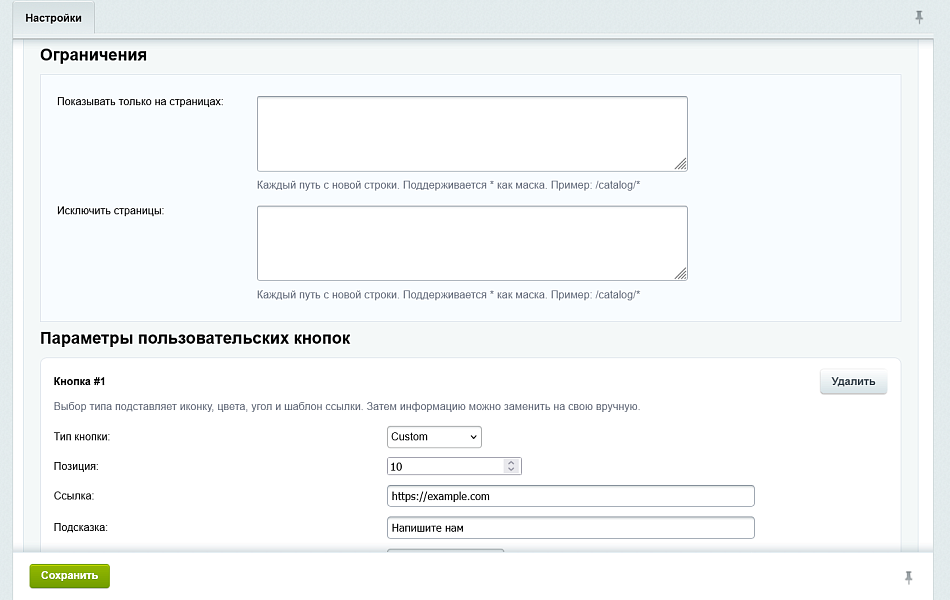The height and width of the screenshot is (600, 950).
Task: Grab resize handle of 'Показывать только на страницах' textarea
Action: [680, 164]
